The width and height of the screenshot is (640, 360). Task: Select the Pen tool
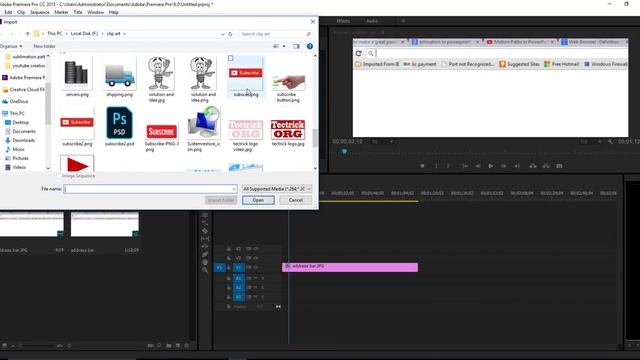click(205, 254)
